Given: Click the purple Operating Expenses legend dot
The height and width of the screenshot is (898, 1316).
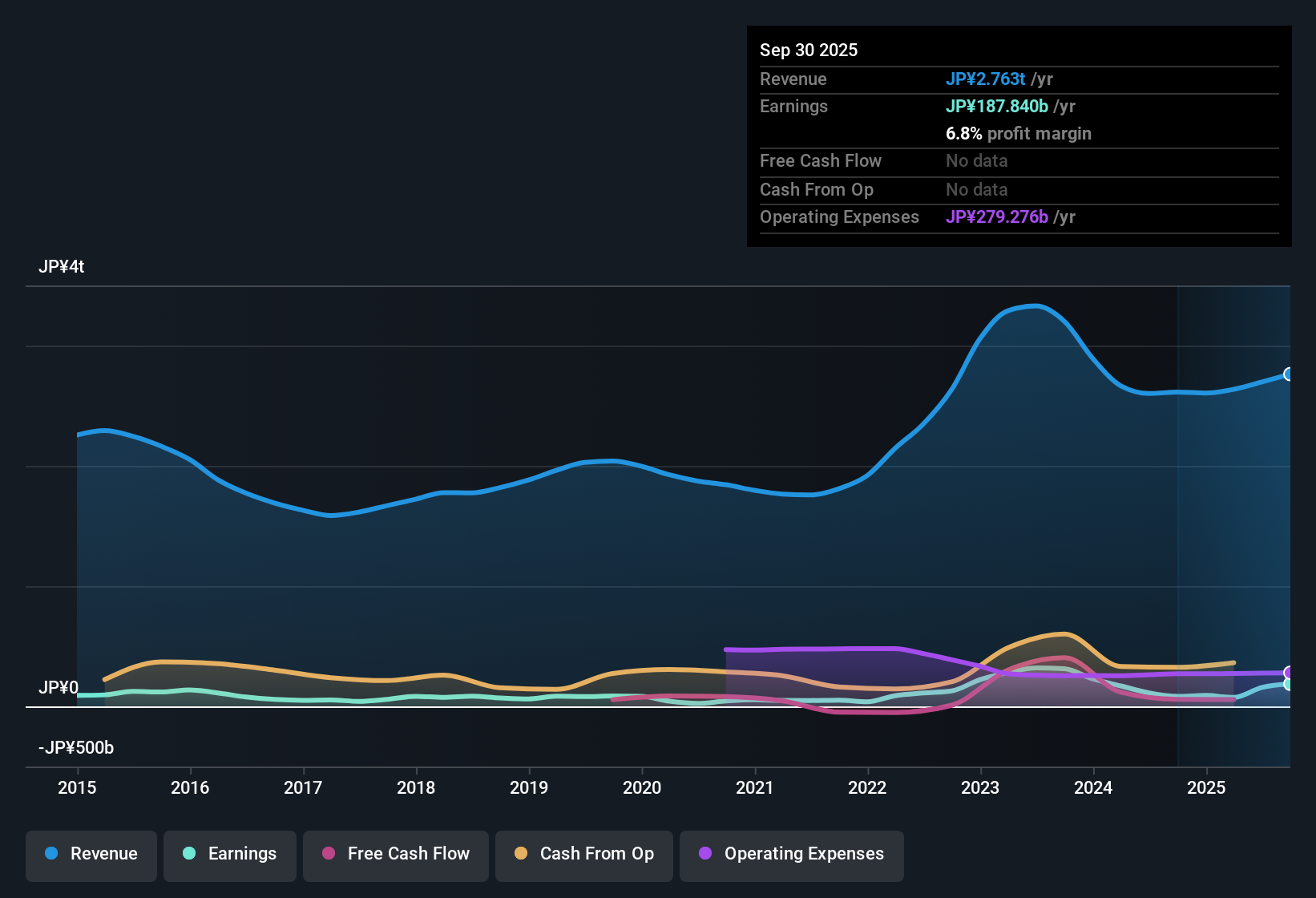Looking at the screenshot, I should (x=705, y=854).
